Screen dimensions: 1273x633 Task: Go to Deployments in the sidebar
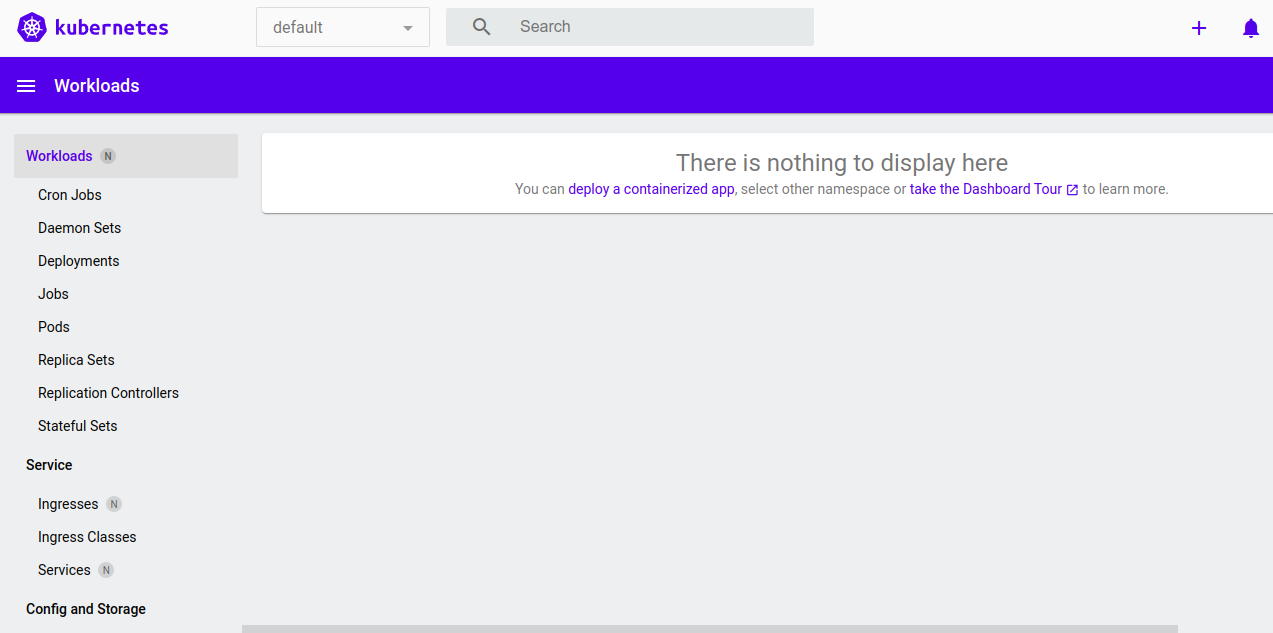click(x=78, y=261)
